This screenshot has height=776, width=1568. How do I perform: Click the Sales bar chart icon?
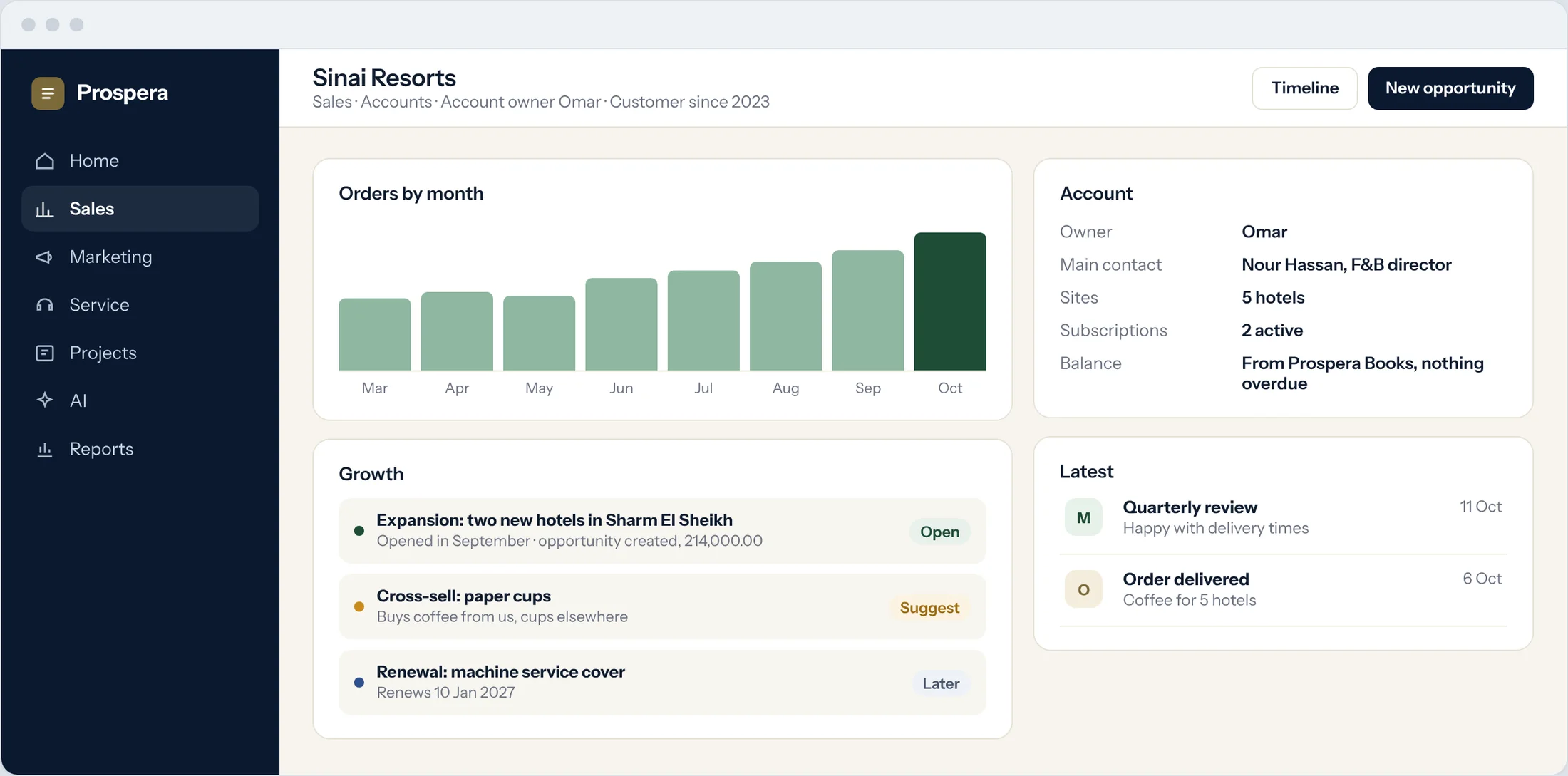(45, 209)
